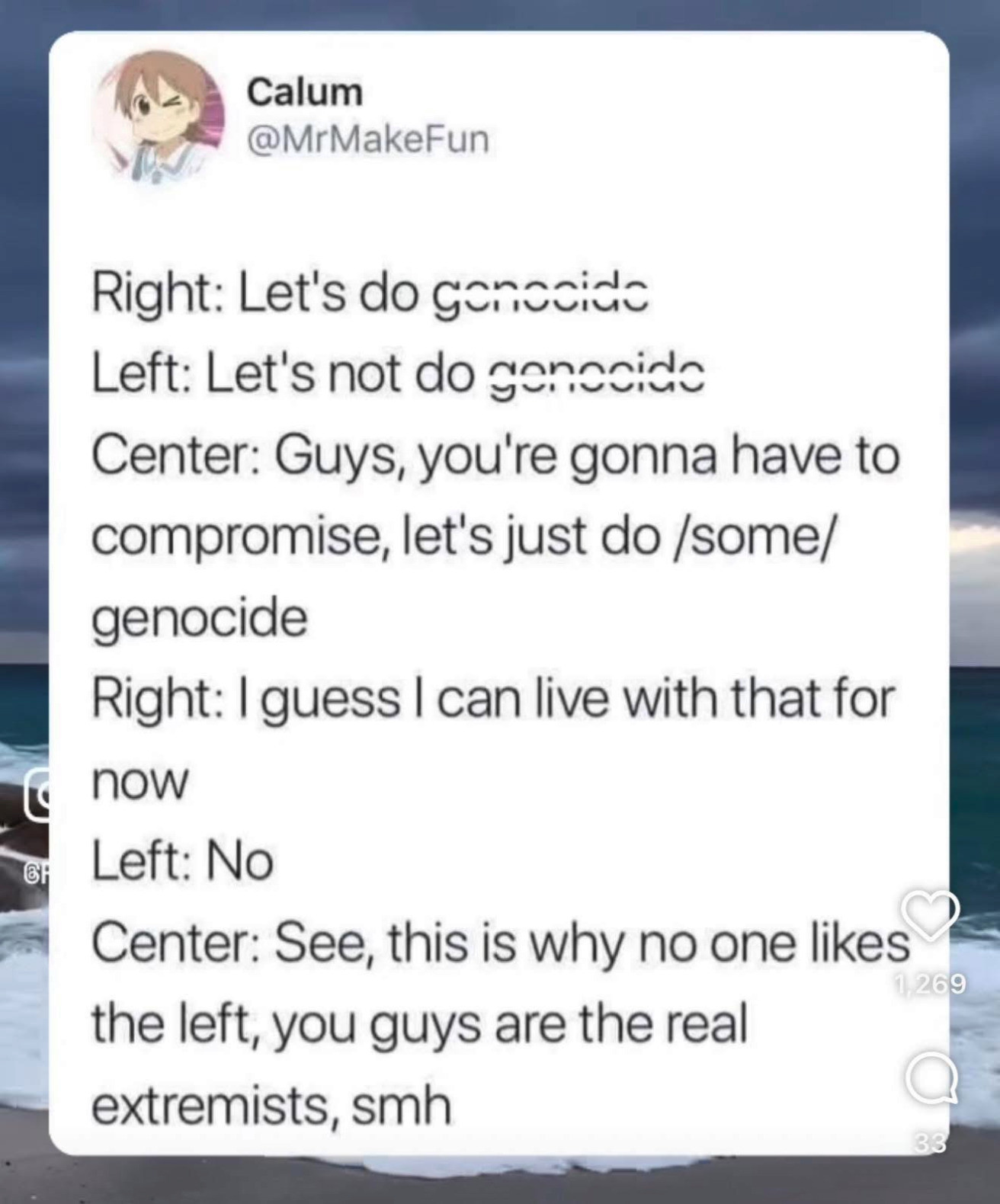The height and width of the screenshot is (1204, 1000).
Task: Click the word "genocide" on its own line
Action: pyautogui.click(x=200, y=618)
